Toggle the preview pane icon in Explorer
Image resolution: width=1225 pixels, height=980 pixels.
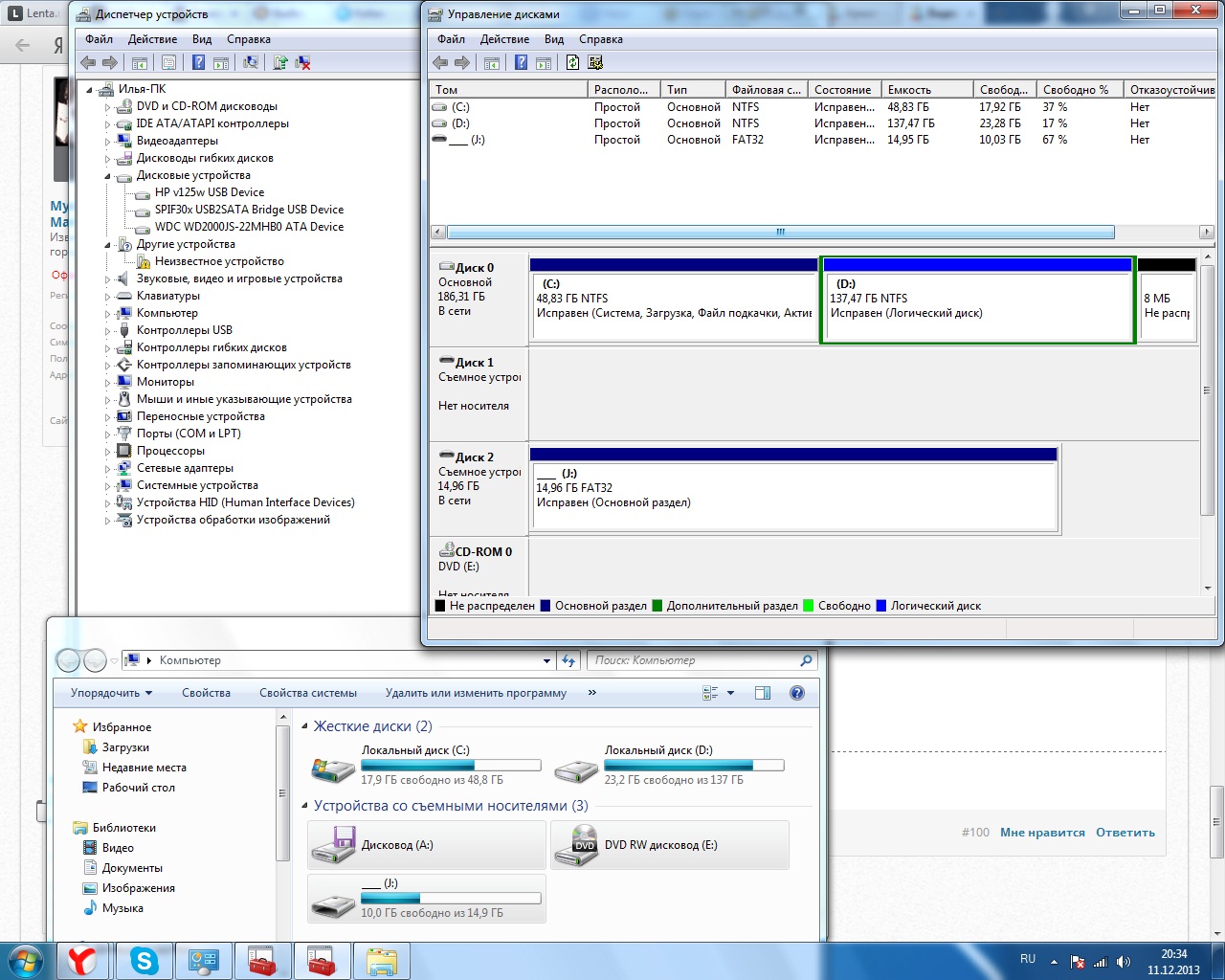[763, 693]
